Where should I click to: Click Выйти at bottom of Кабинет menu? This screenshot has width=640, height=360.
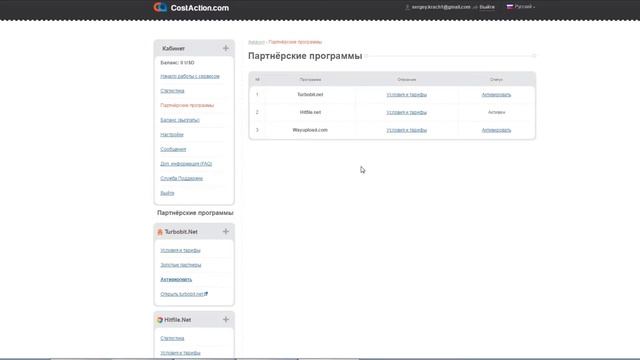click(x=167, y=193)
